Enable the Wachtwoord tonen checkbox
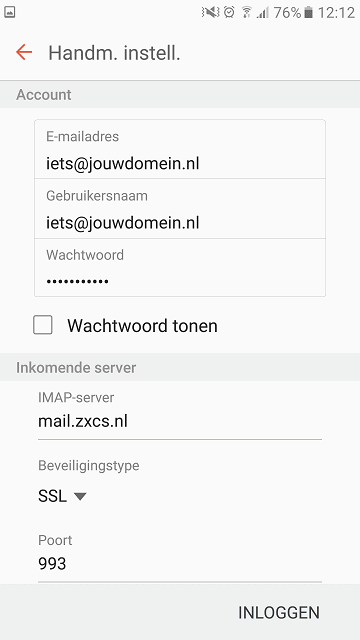 coord(43,325)
